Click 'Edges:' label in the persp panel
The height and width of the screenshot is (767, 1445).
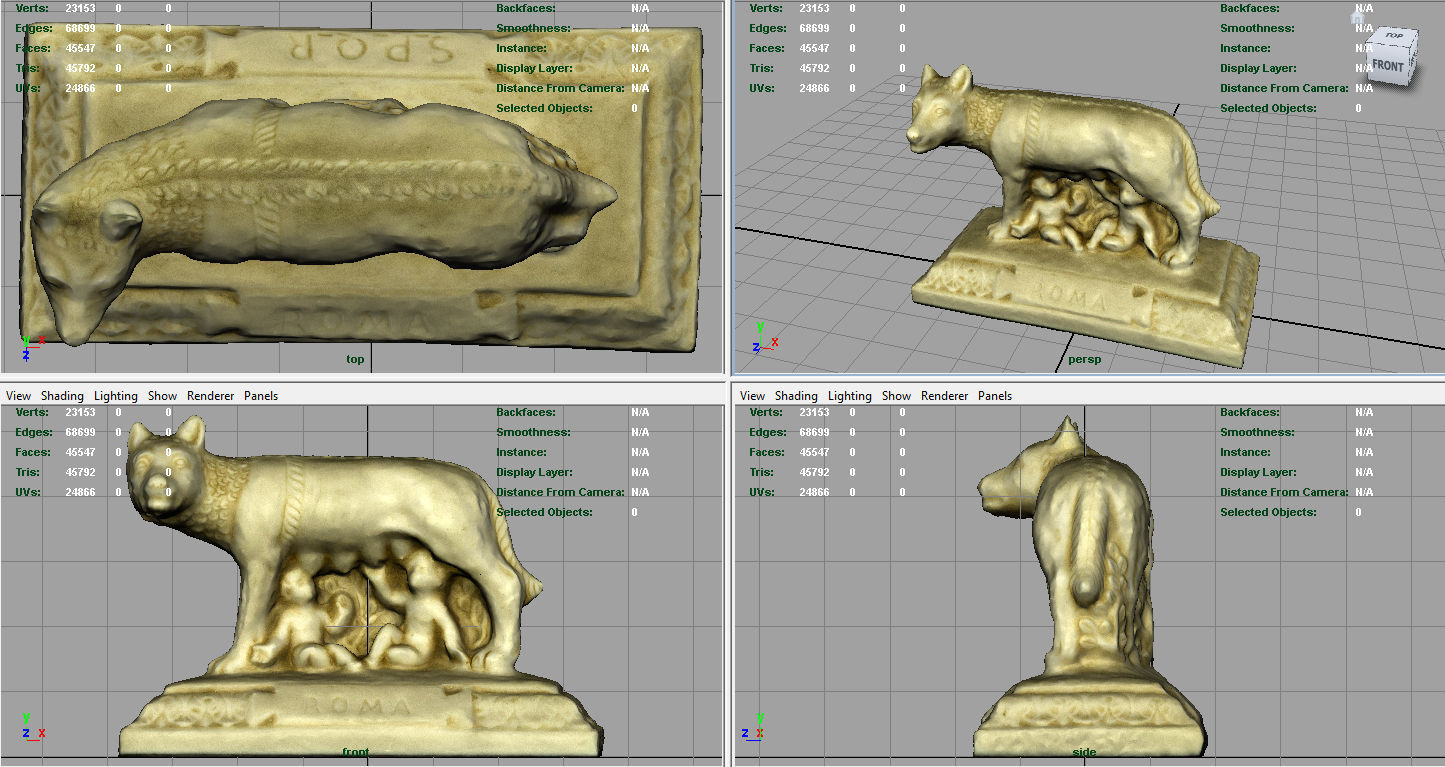[x=768, y=28]
